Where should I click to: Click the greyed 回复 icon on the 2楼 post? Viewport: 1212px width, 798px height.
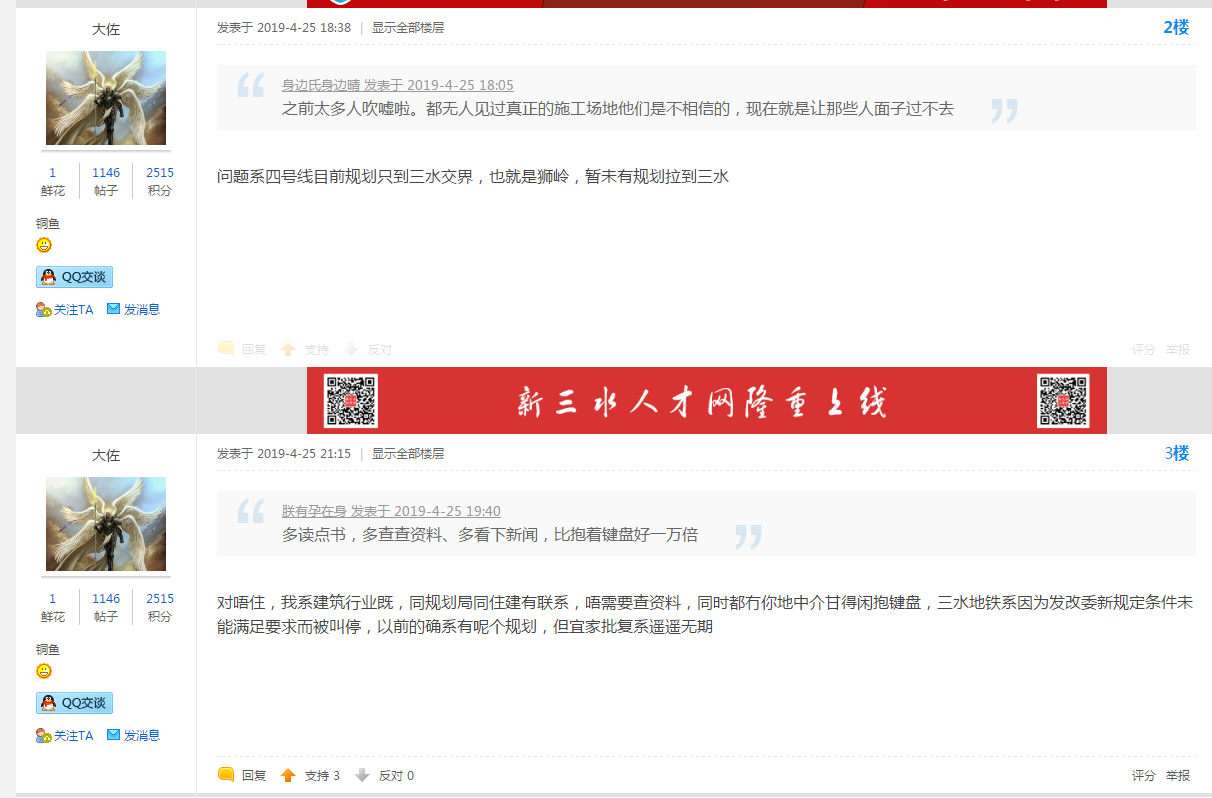225,349
